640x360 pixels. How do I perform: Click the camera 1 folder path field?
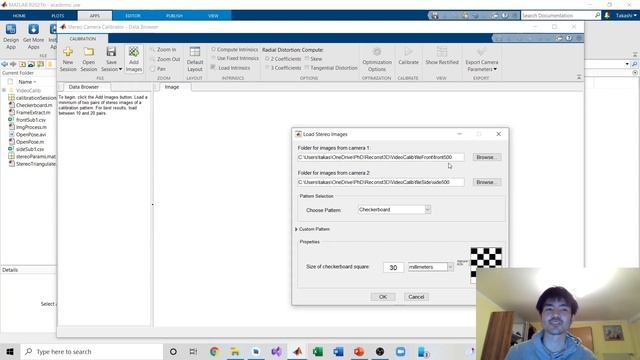pos(381,157)
